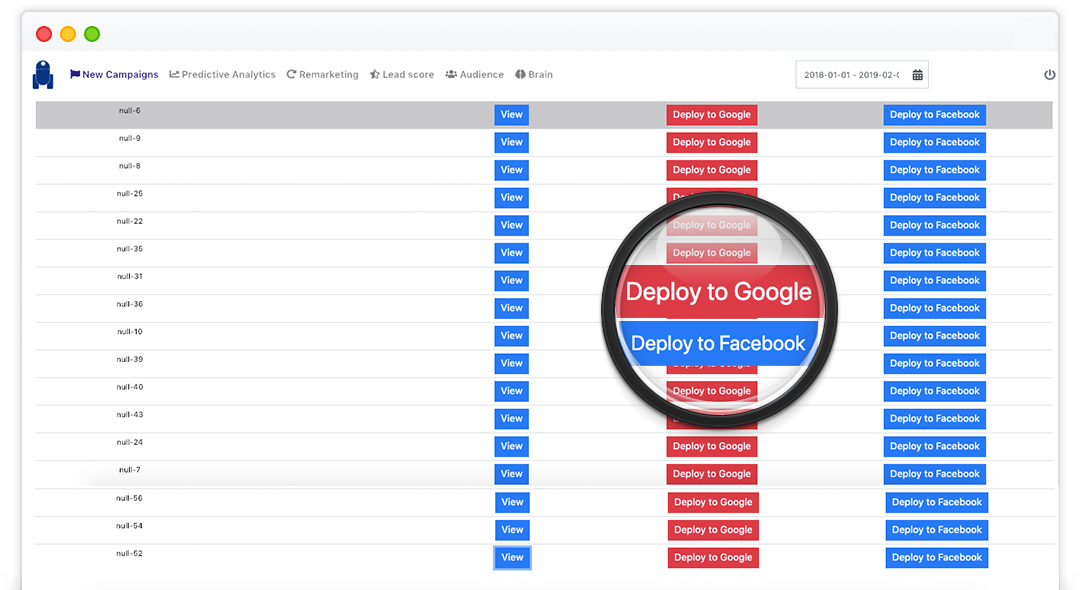1080x590 pixels.
Task: Select the null-52 campaign name
Action: point(129,554)
